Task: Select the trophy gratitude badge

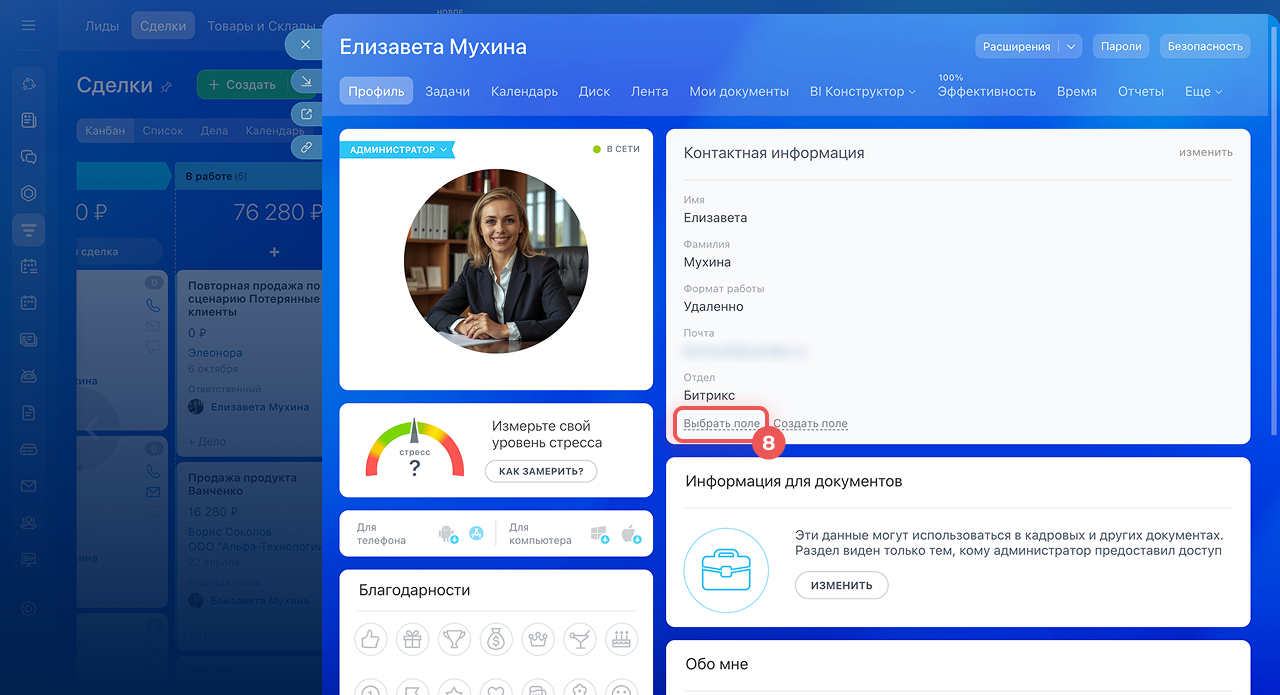Action: pos(454,639)
